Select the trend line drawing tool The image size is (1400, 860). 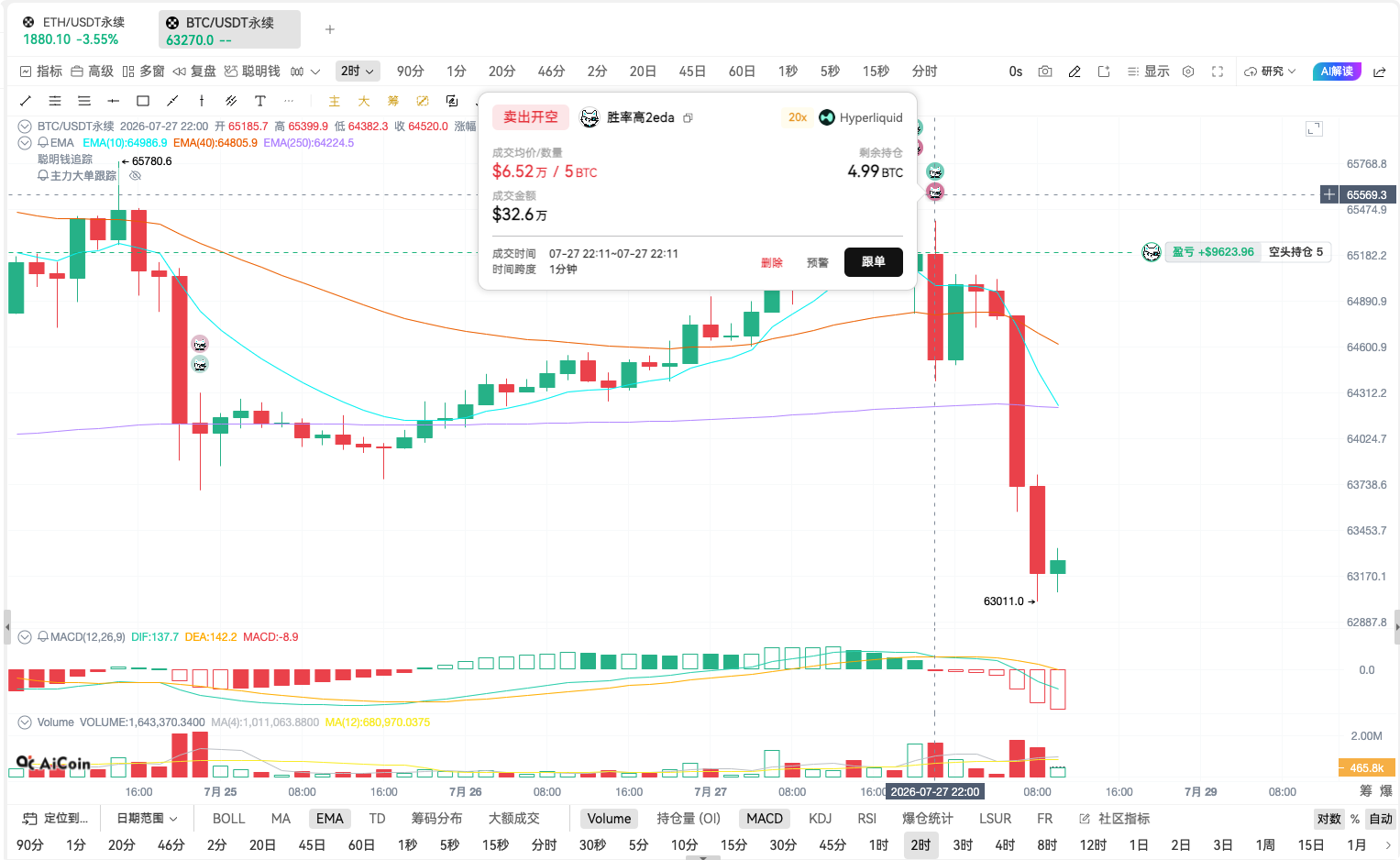(x=26, y=101)
